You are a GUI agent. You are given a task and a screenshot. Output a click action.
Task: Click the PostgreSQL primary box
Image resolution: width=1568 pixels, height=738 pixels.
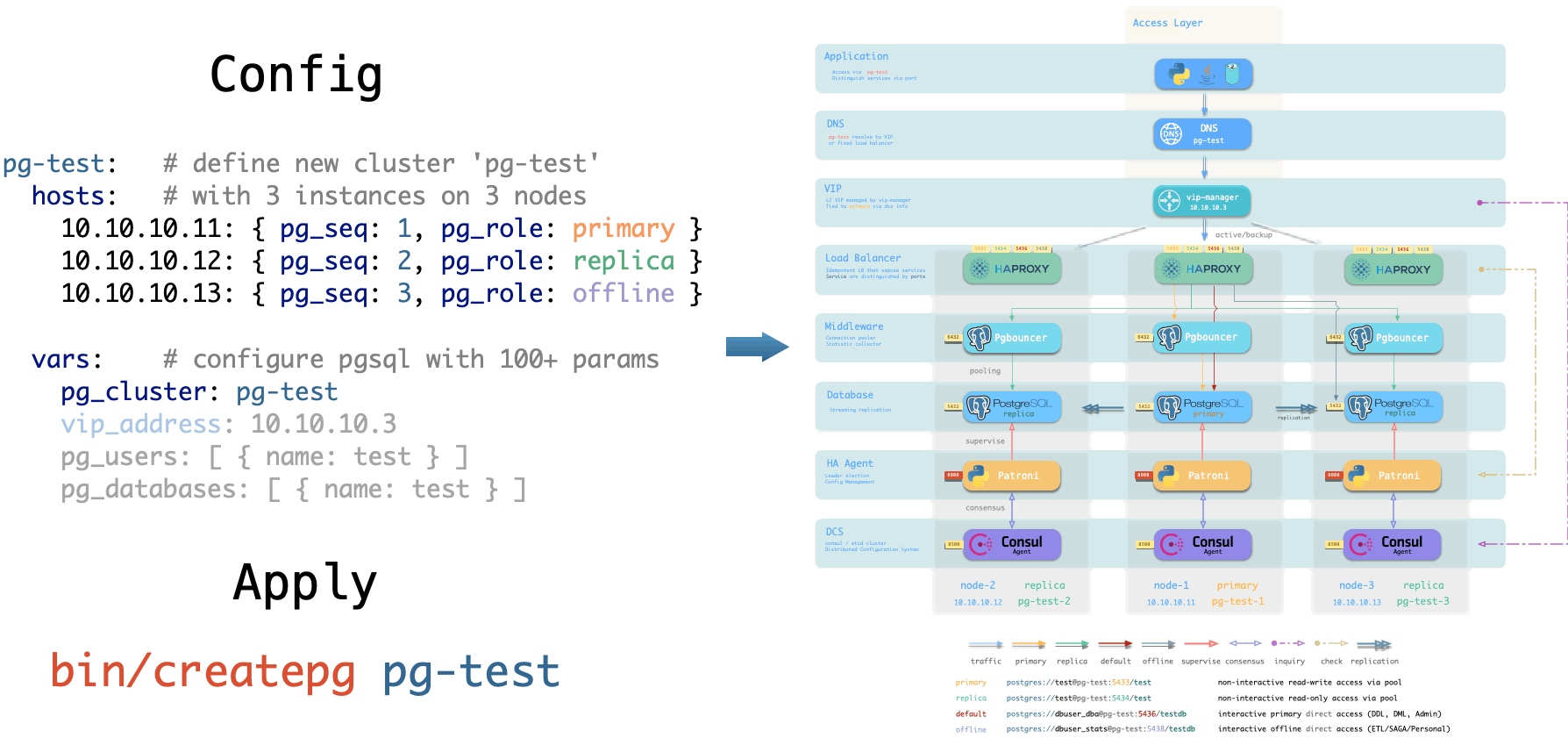point(1203,407)
